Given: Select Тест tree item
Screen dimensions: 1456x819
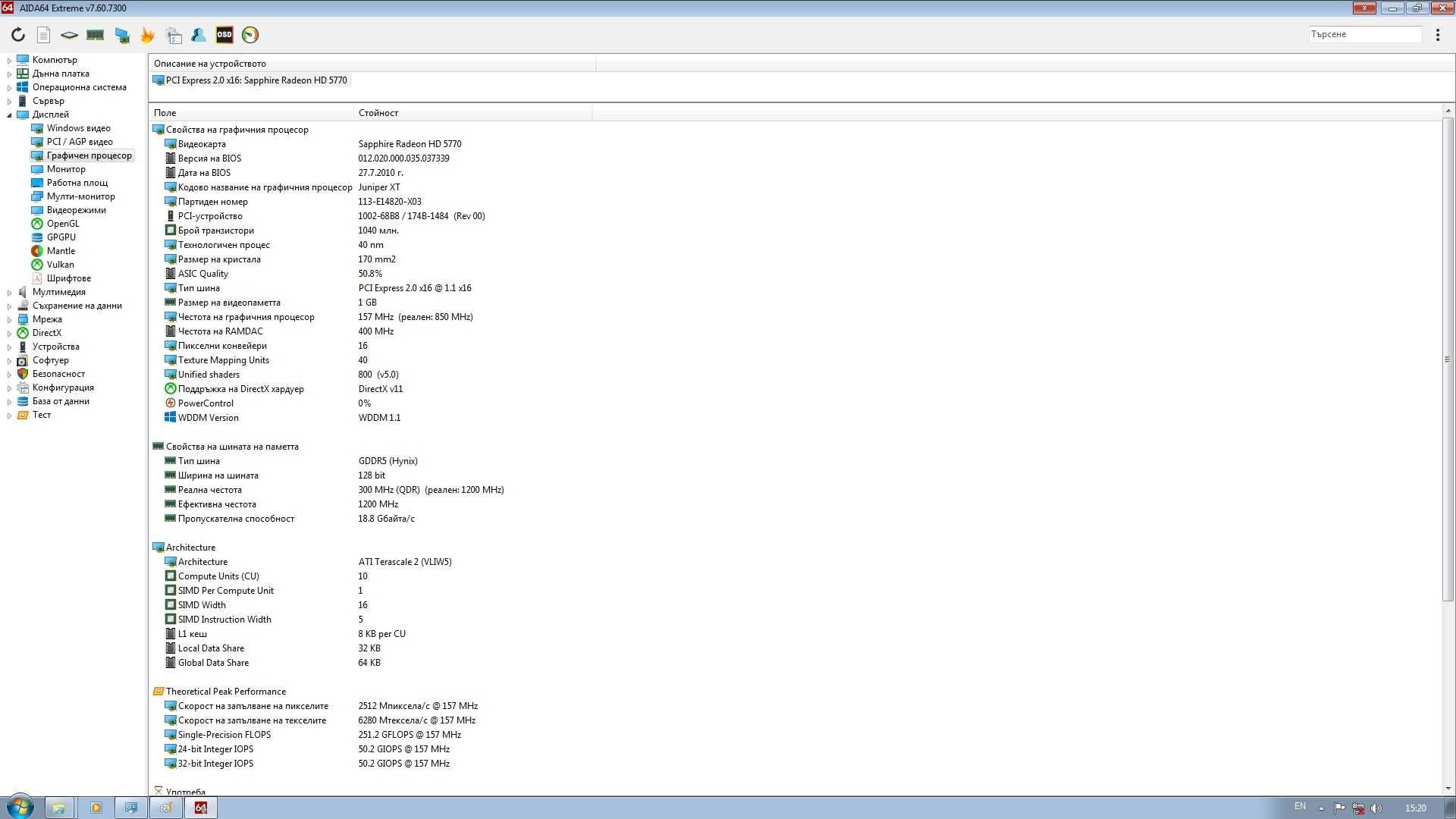Looking at the screenshot, I should coord(41,415).
